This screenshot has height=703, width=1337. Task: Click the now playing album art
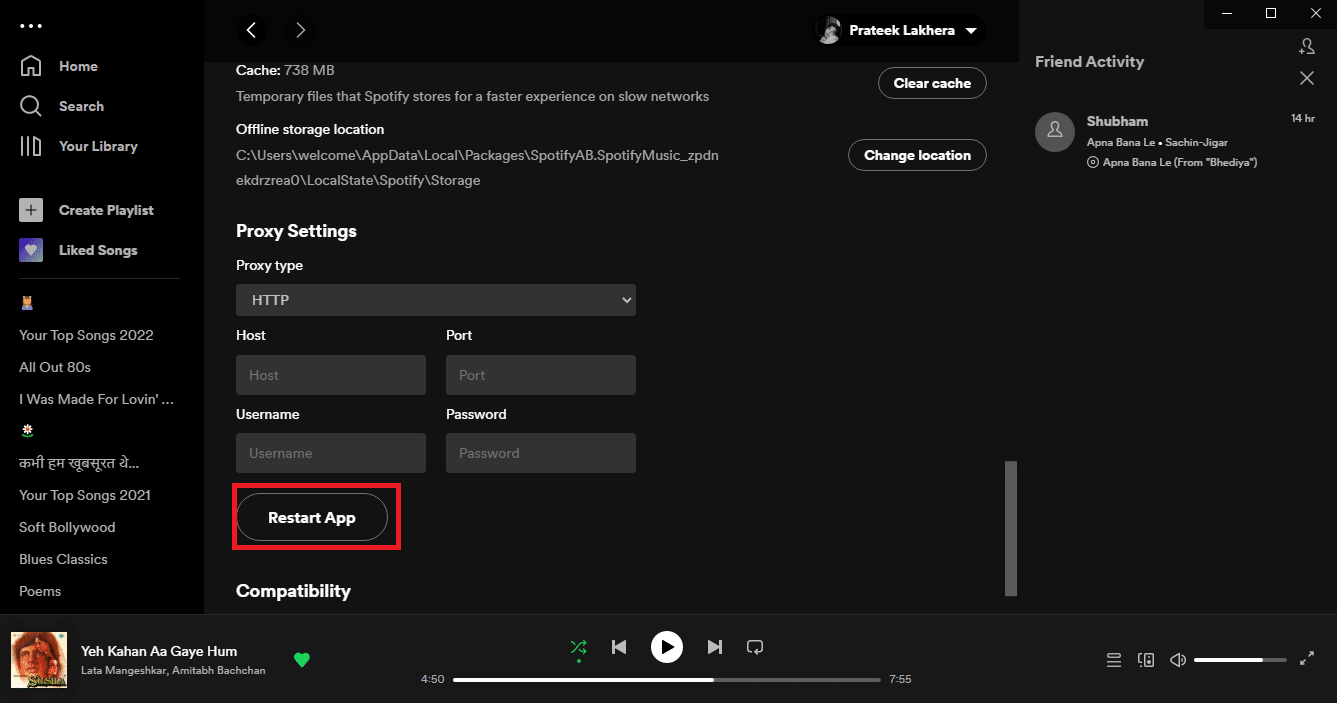(x=39, y=660)
